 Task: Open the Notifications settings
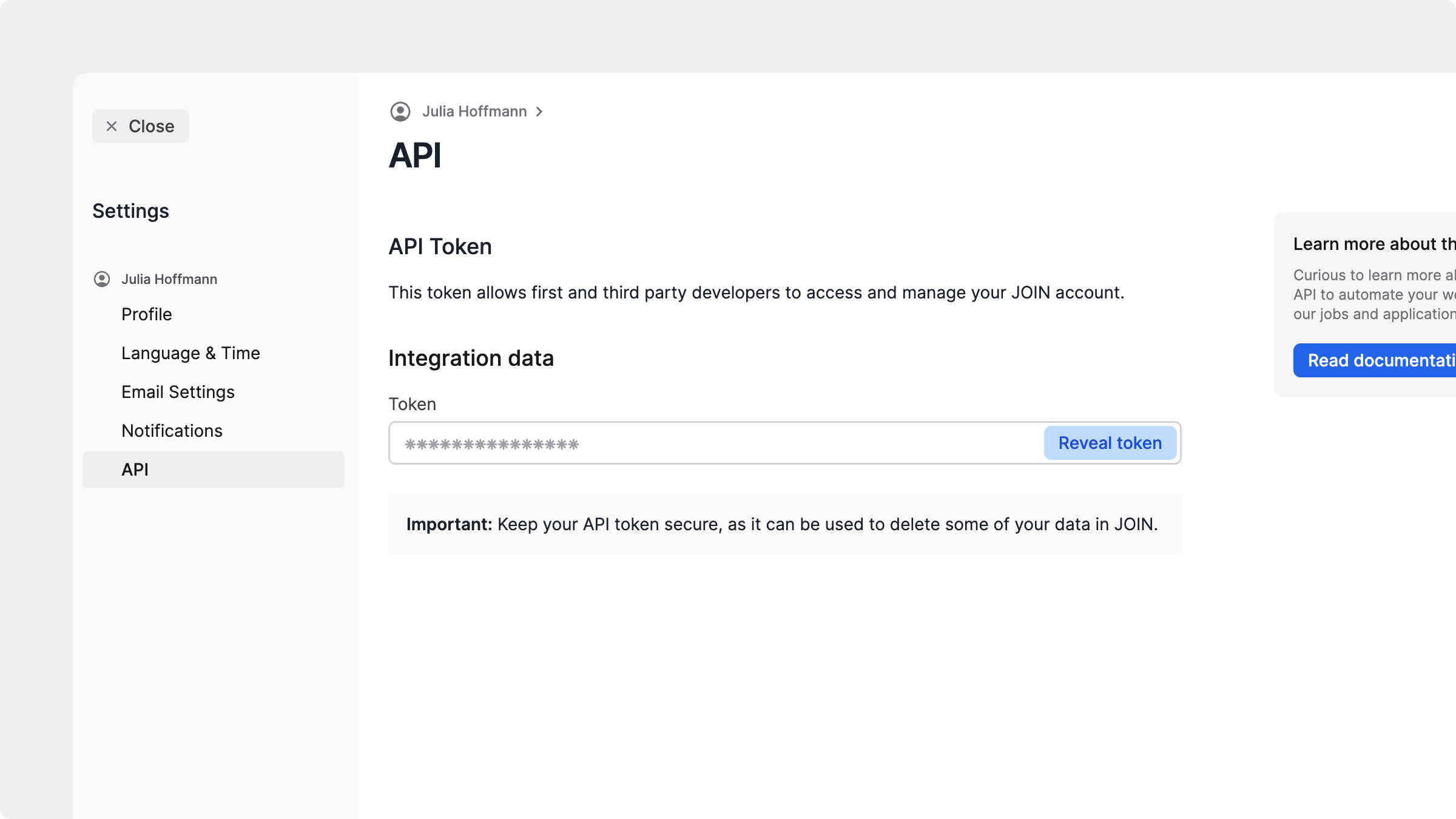172,431
